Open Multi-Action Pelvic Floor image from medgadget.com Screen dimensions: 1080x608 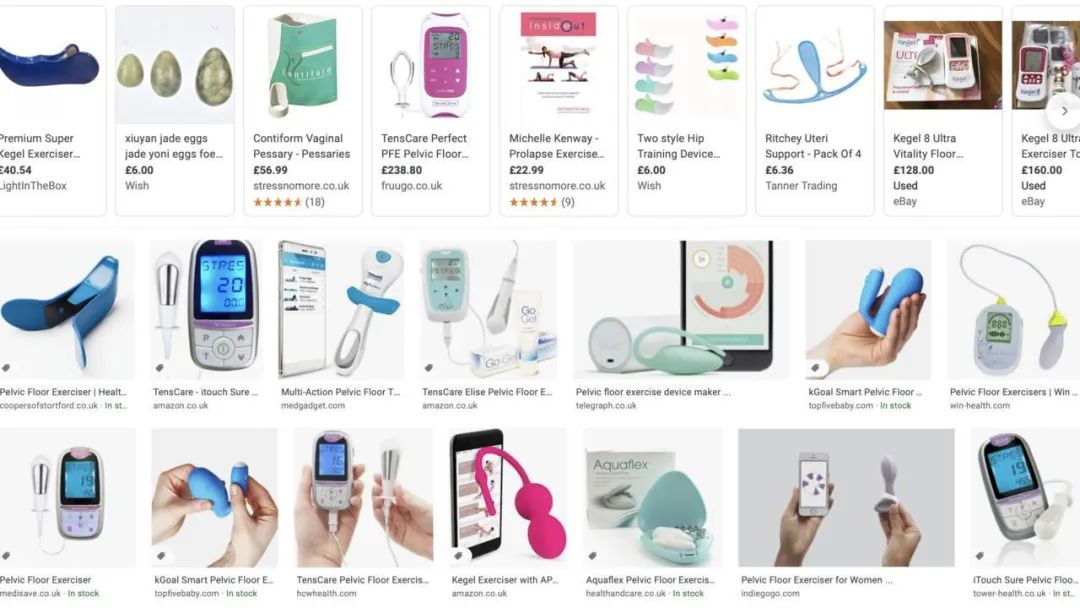tap(341, 309)
